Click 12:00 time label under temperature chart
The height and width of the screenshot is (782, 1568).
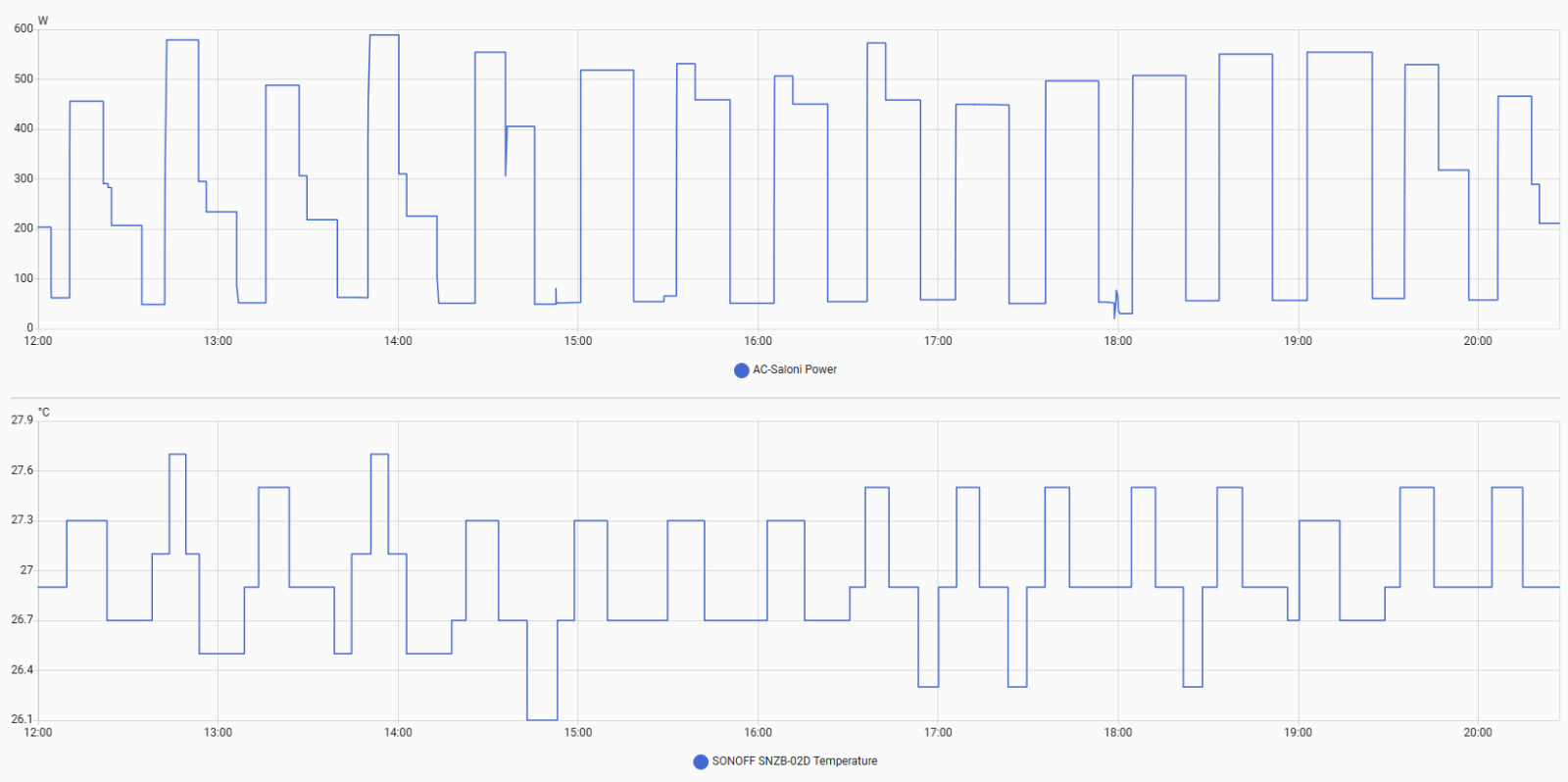(38, 732)
